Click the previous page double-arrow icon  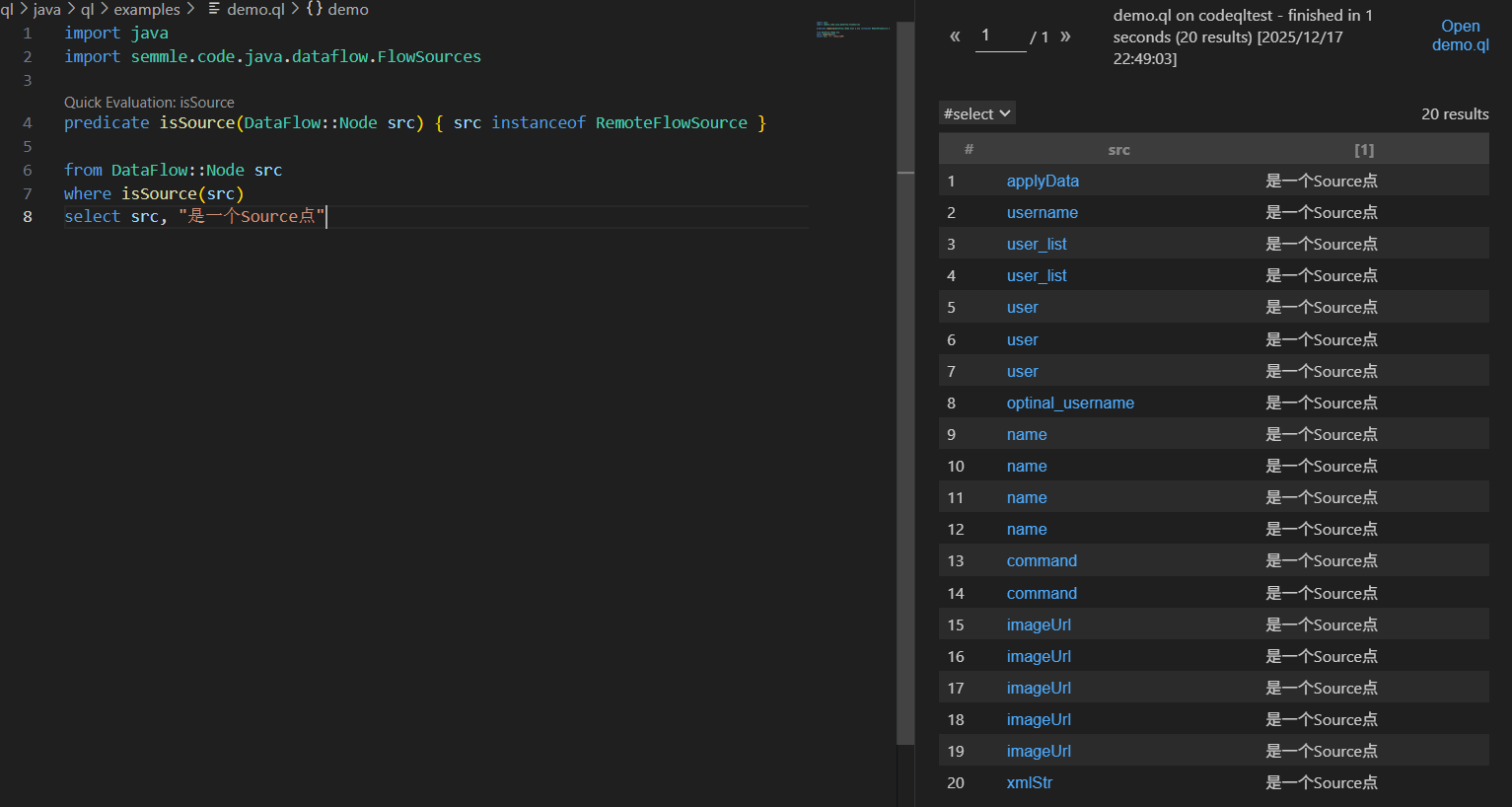point(955,37)
